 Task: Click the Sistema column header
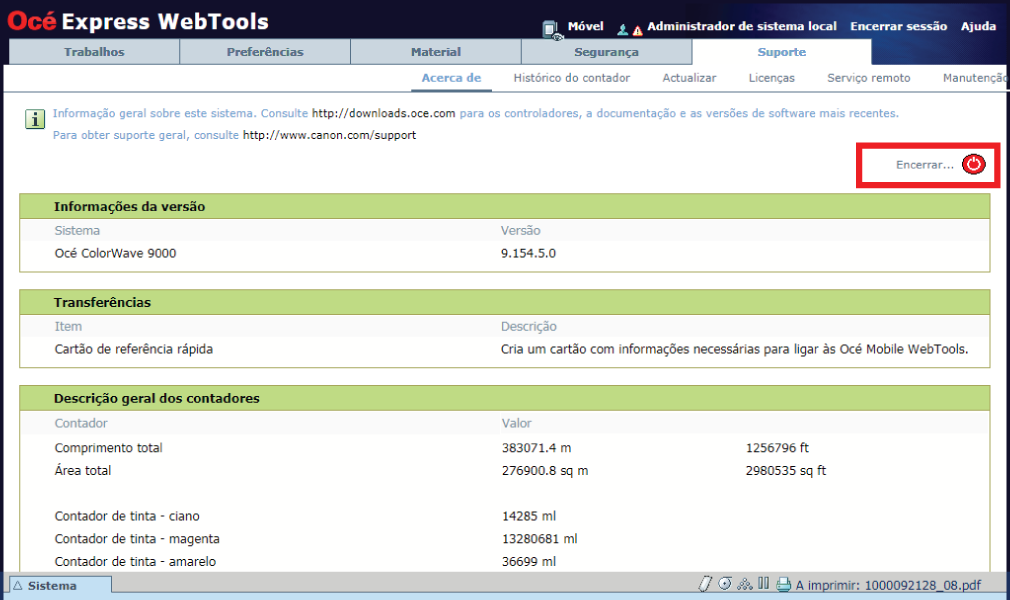point(77,231)
